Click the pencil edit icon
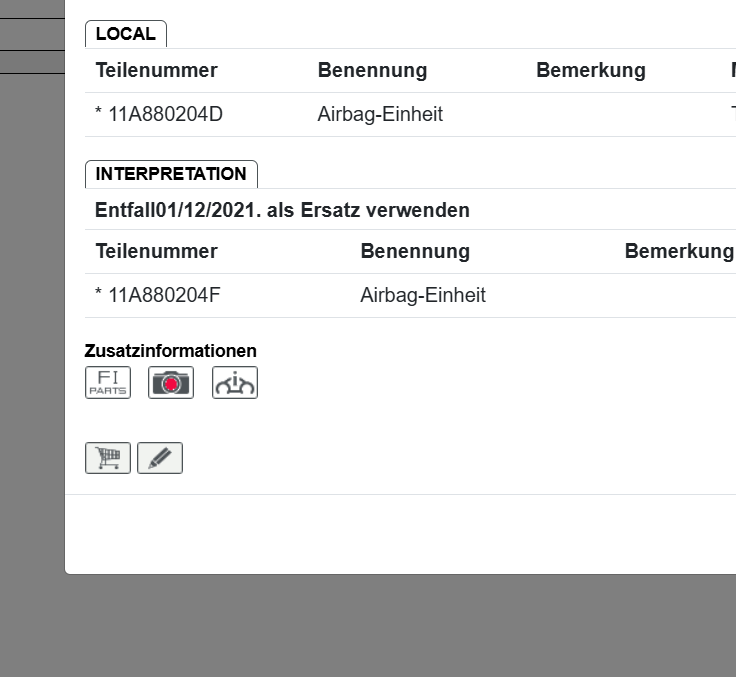736x677 pixels. tap(160, 458)
